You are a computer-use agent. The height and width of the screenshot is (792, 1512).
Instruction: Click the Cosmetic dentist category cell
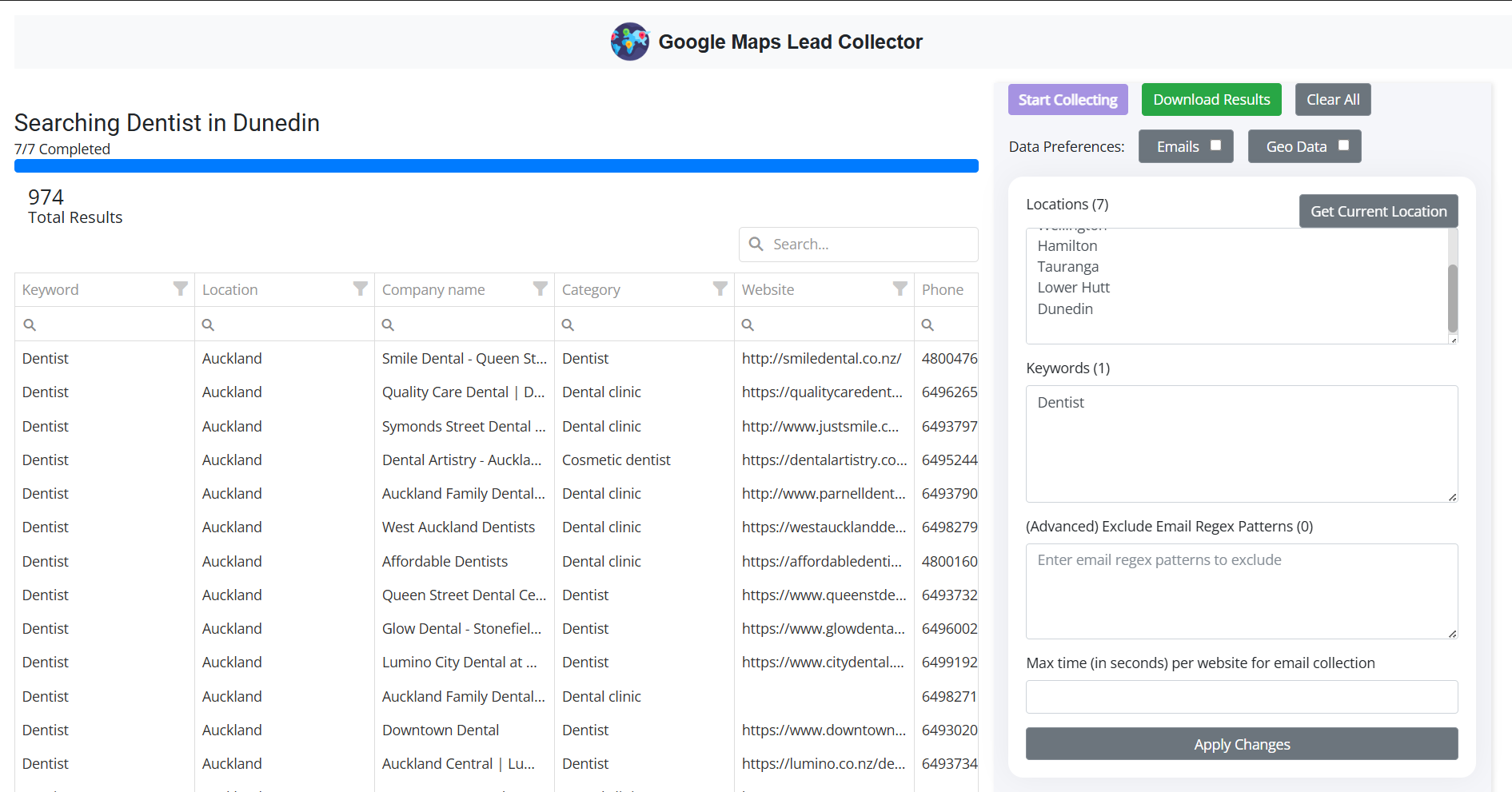(x=644, y=460)
